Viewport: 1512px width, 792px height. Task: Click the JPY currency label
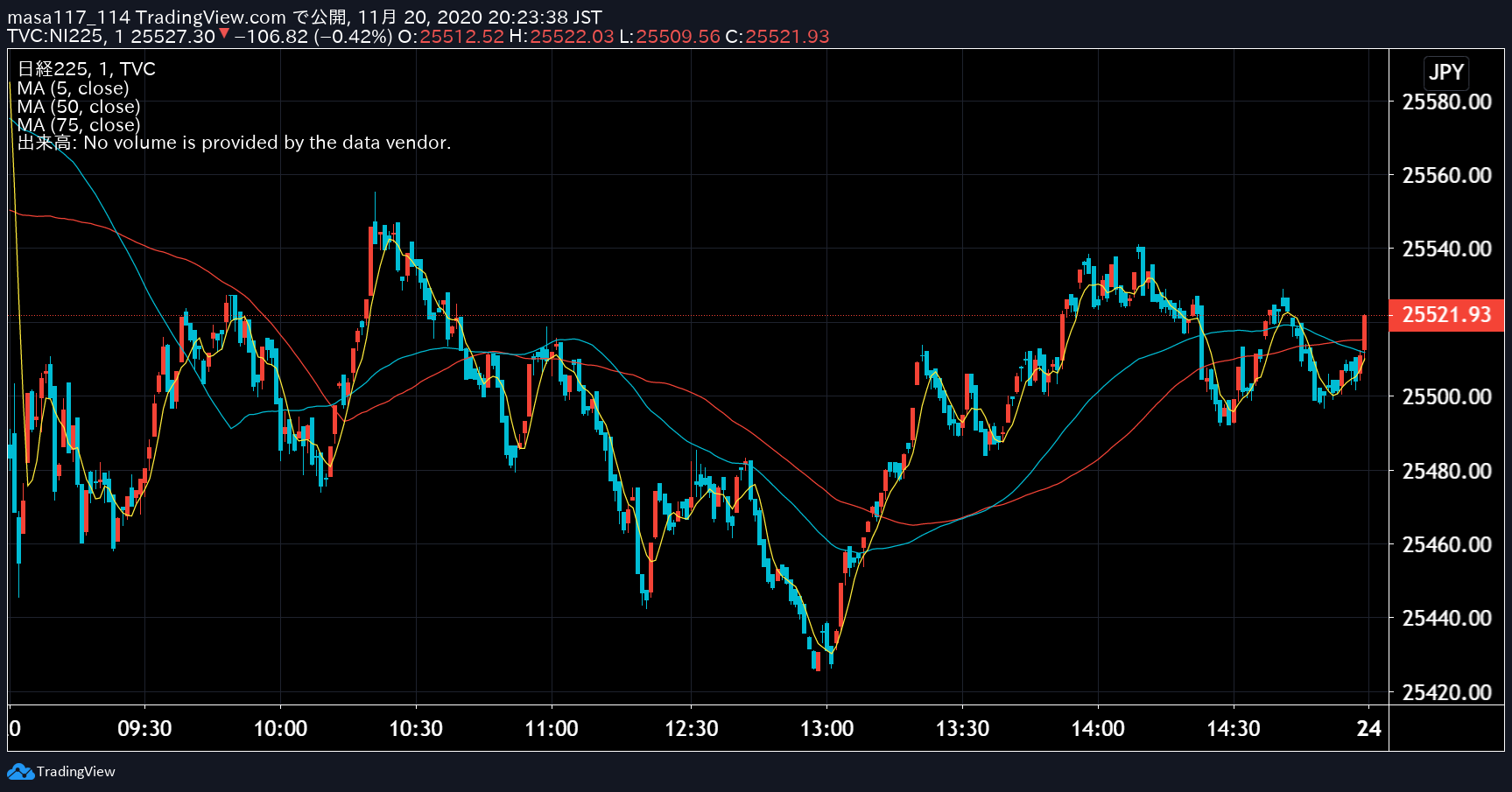(1446, 73)
